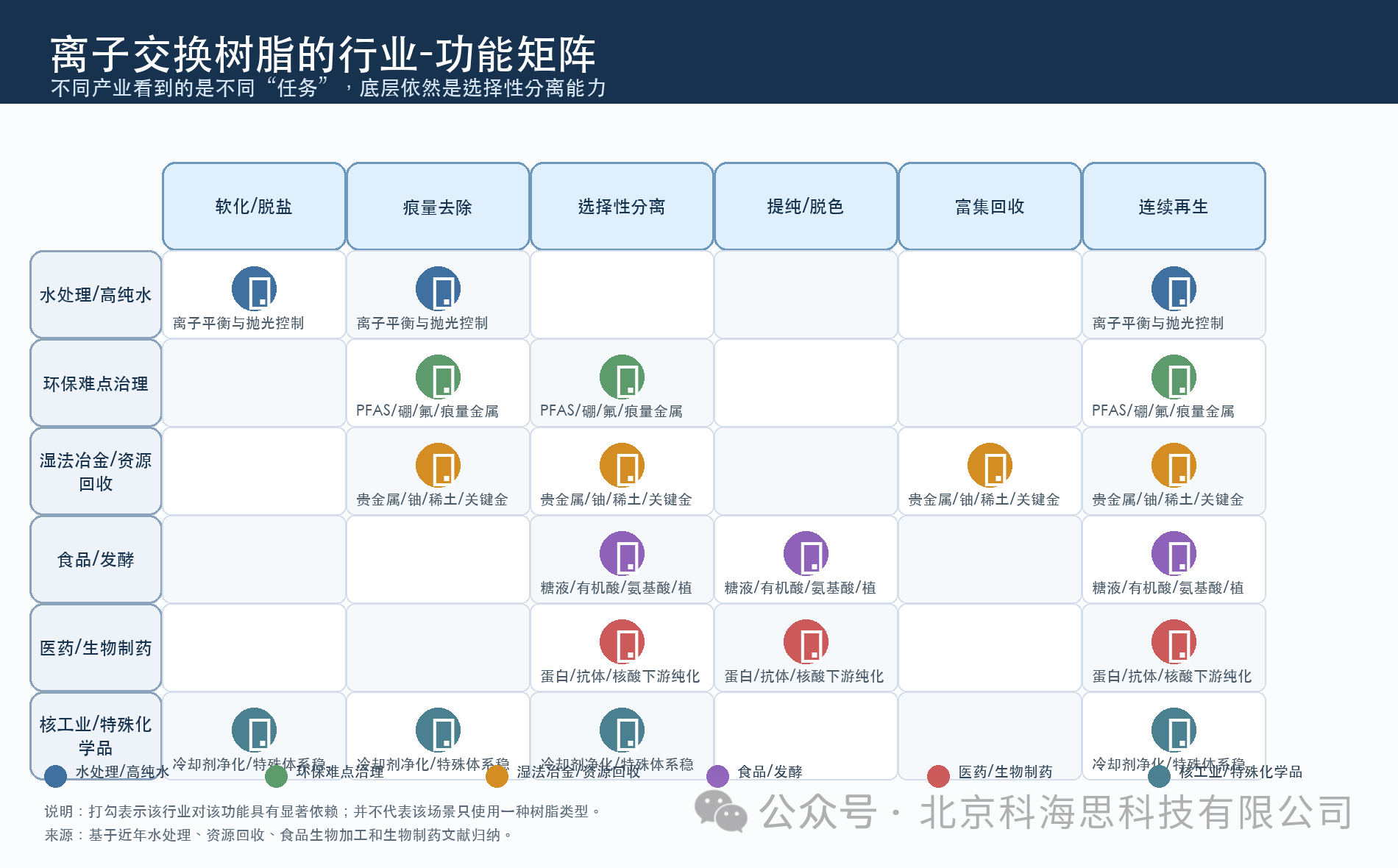Click the blue 水处理/高纯水 legend dot
The image size is (1398, 868).
click(x=55, y=776)
